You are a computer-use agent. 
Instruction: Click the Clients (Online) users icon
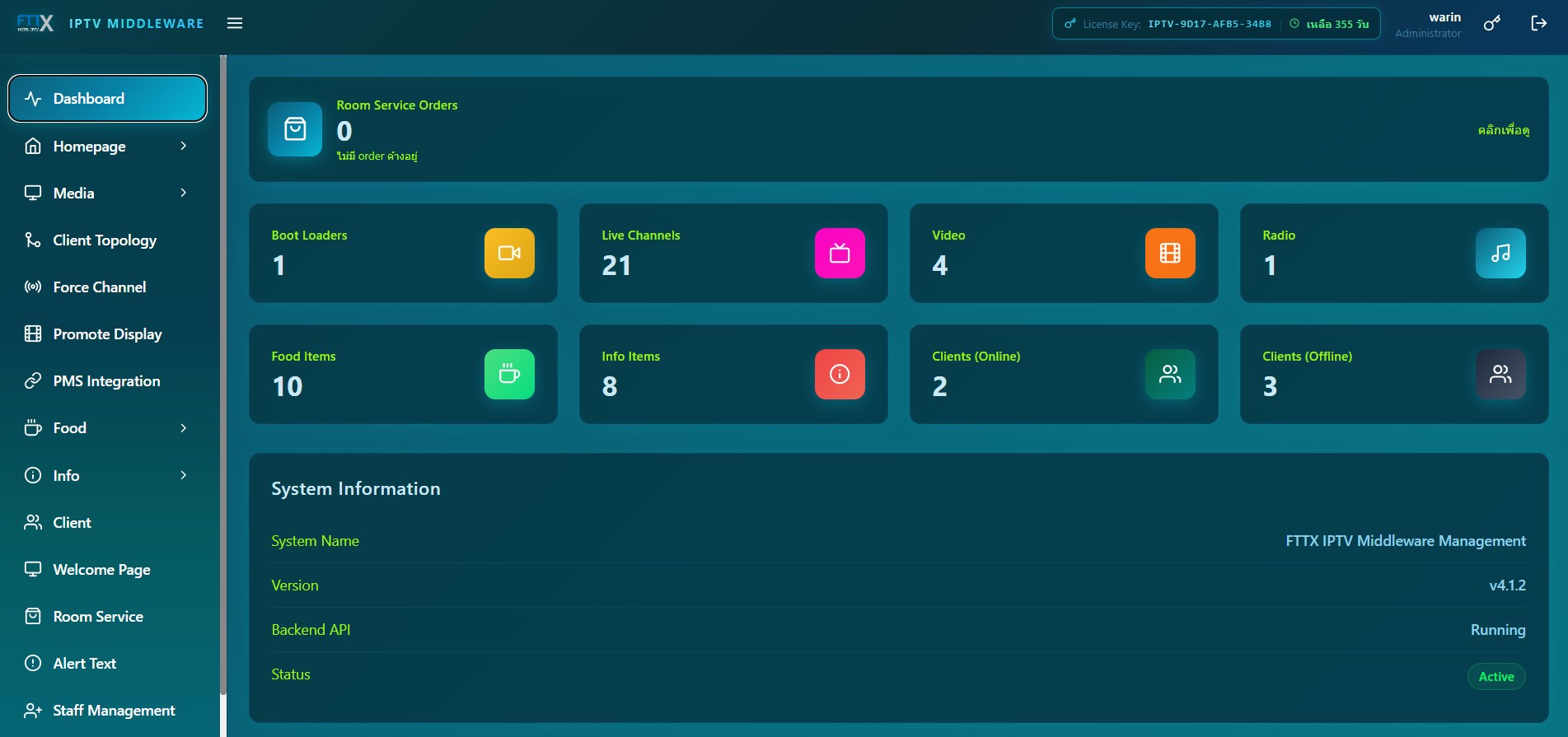point(1170,374)
